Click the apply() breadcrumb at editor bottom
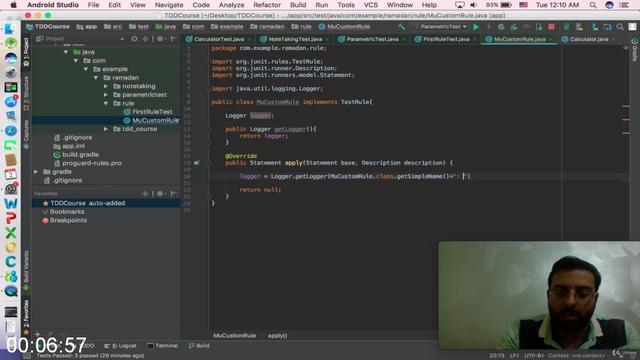The width and height of the screenshot is (640, 360). (278, 336)
